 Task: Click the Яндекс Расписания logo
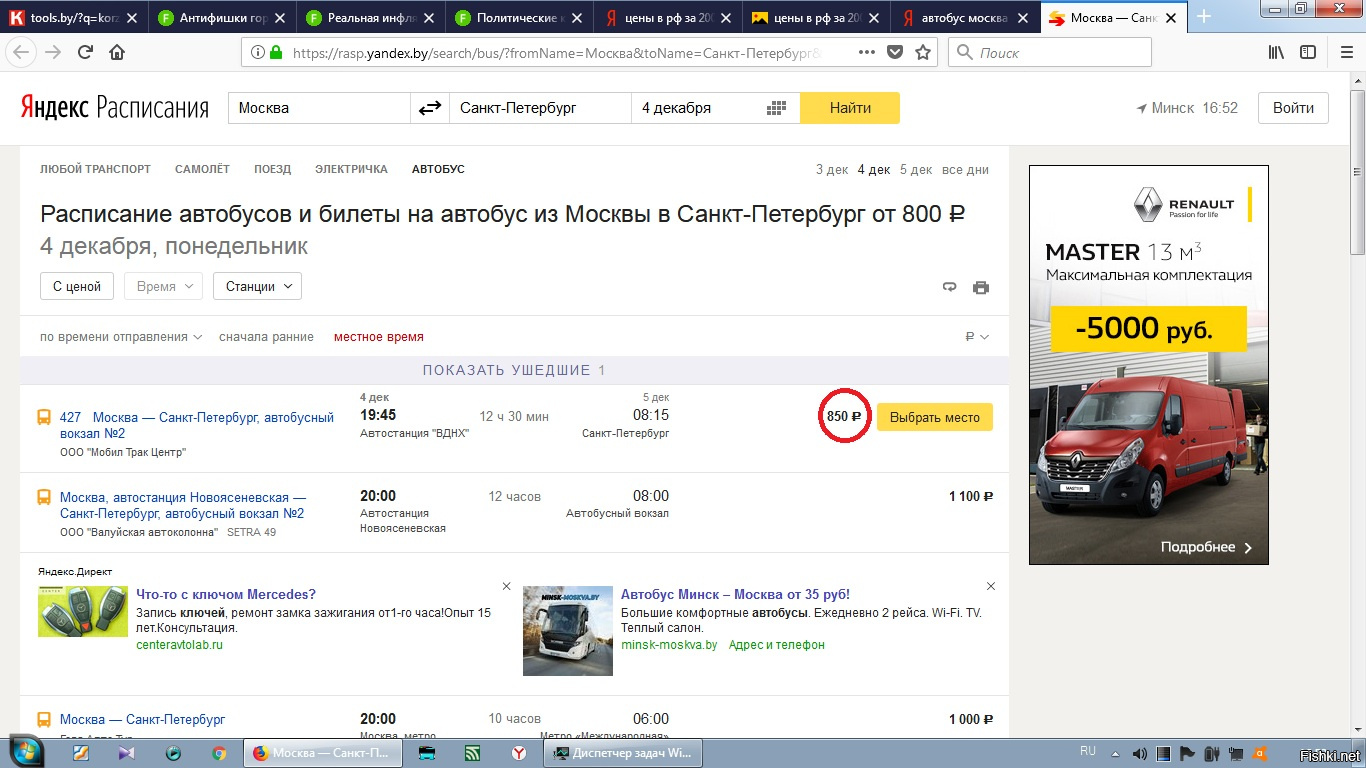[115, 108]
